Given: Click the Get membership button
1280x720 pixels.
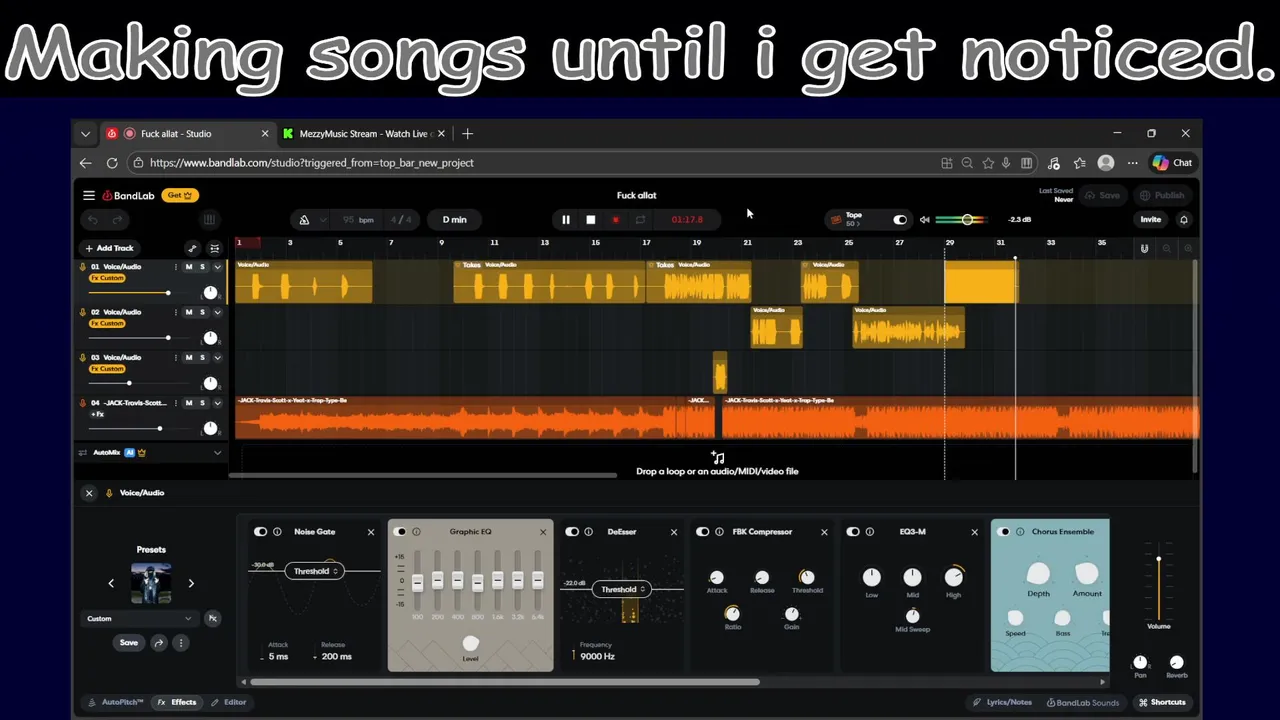Looking at the screenshot, I should (x=181, y=196).
